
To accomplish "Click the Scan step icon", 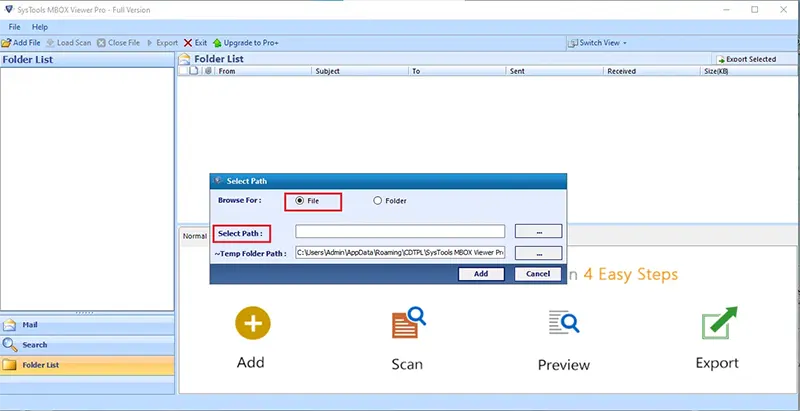I will coord(408,322).
